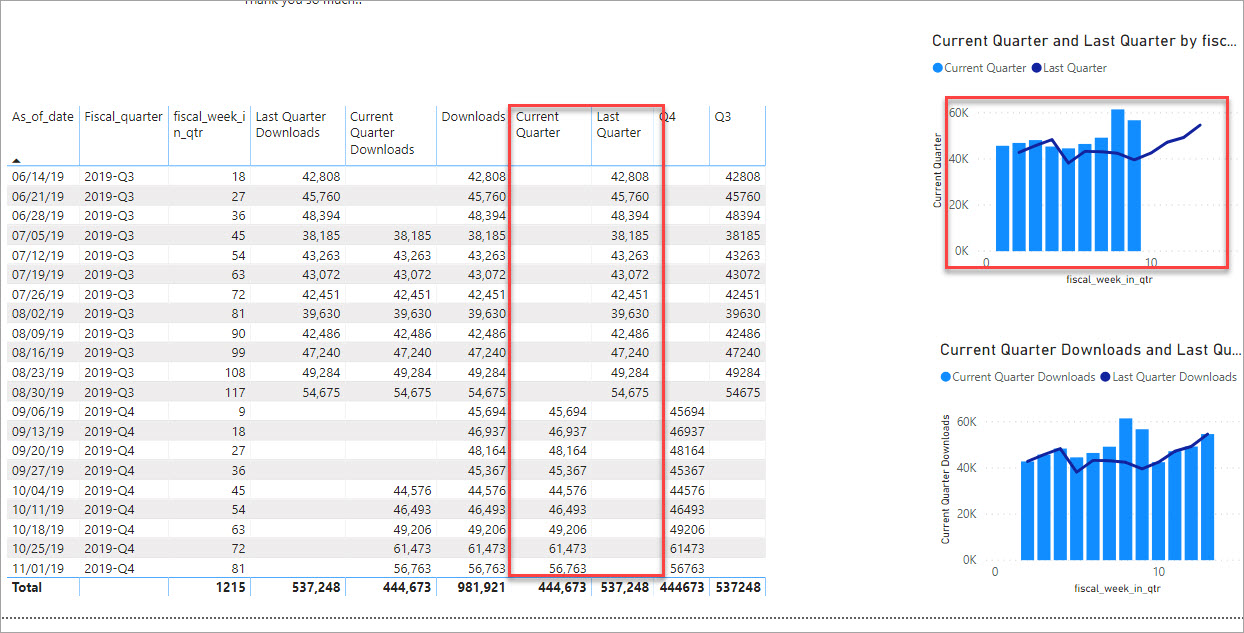Click the Current Quarter legend dot in top chart
Screen dimensions: 1244x633
point(937,68)
